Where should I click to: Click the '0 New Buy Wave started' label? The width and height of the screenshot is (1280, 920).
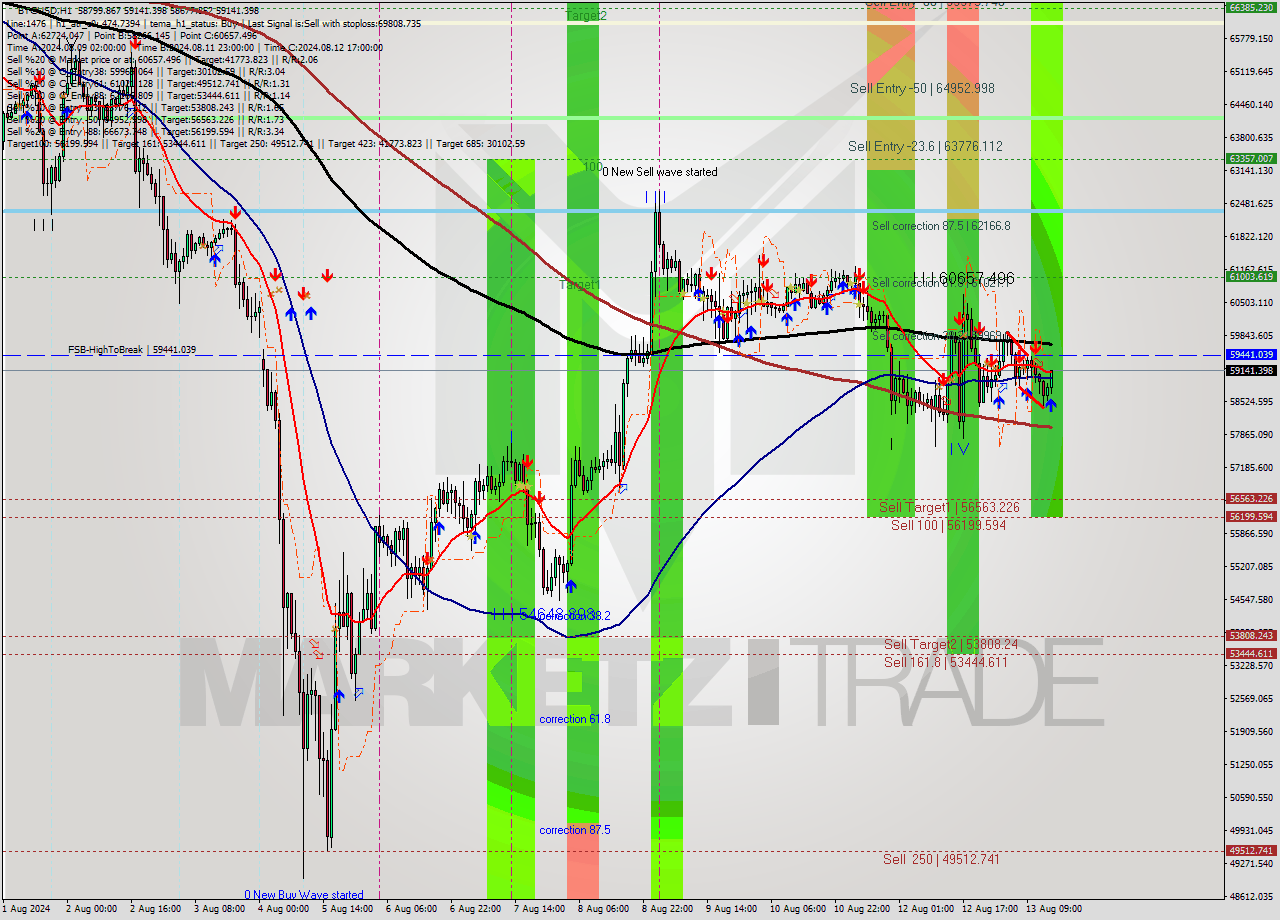[304, 895]
